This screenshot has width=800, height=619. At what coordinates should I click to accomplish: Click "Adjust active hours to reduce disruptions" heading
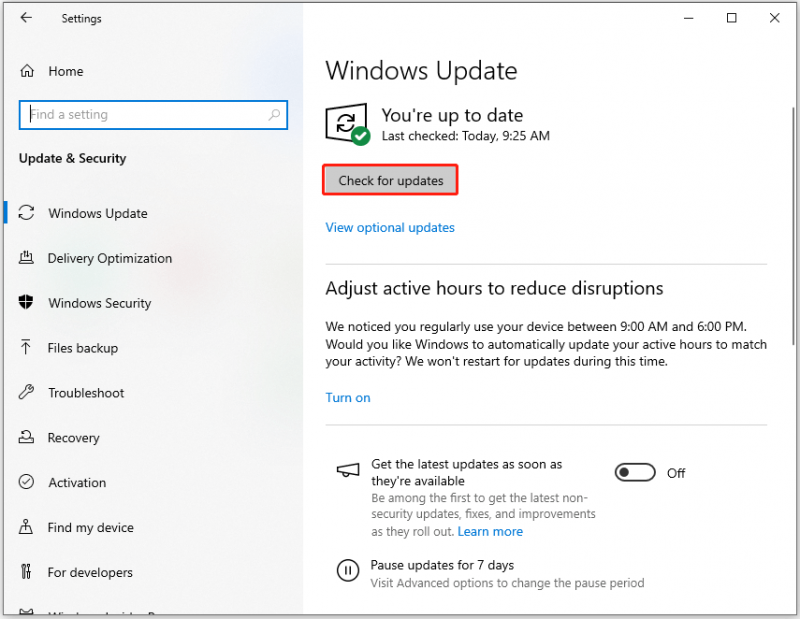[494, 288]
